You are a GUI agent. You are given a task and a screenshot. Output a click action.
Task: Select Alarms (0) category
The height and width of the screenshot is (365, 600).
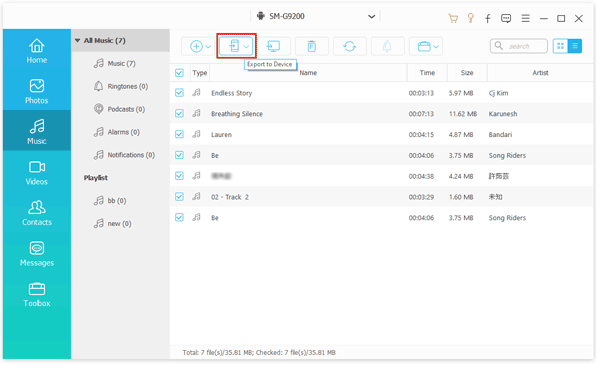[123, 132]
